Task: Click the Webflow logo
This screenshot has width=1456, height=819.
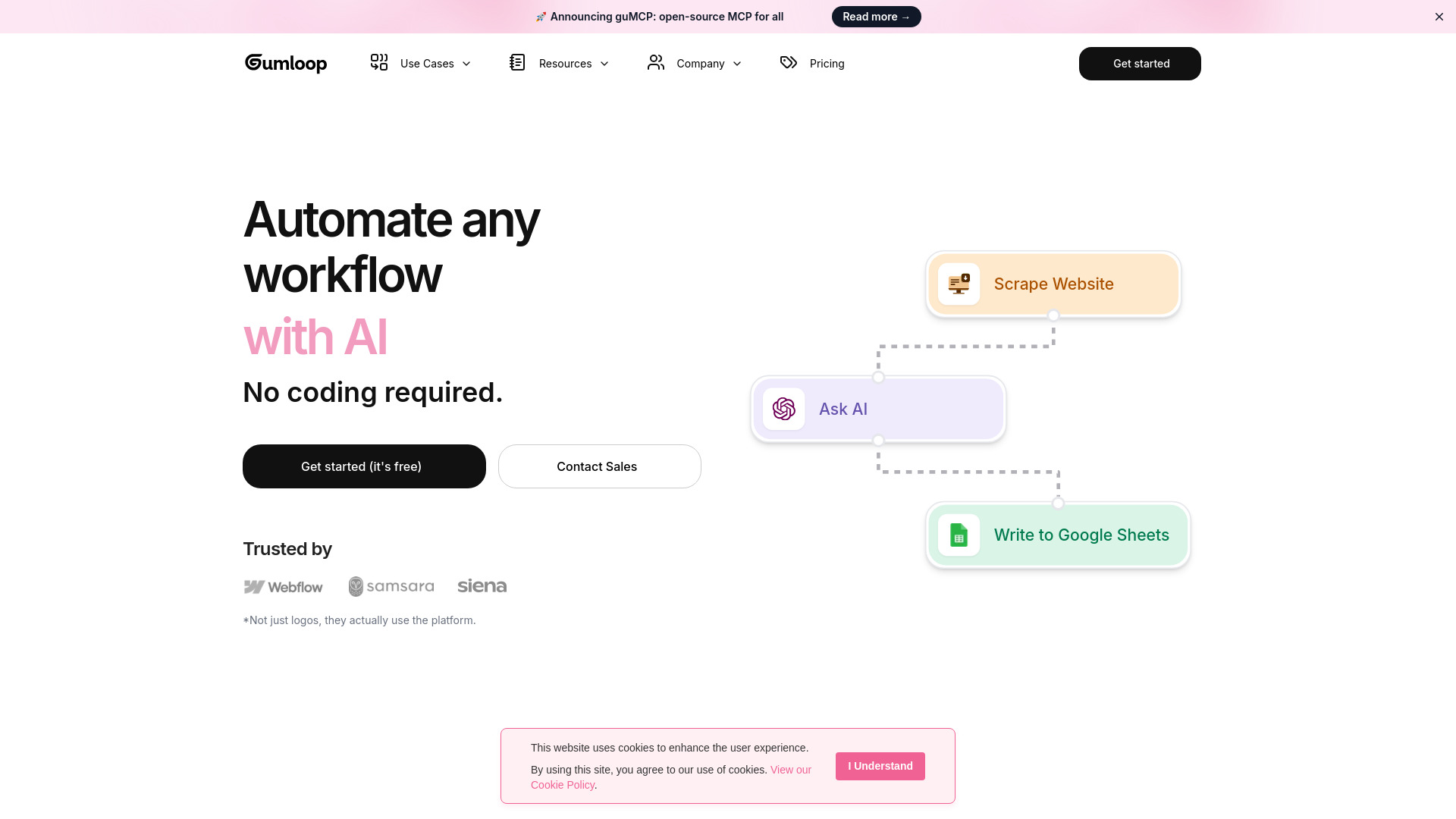Action: tap(283, 586)
